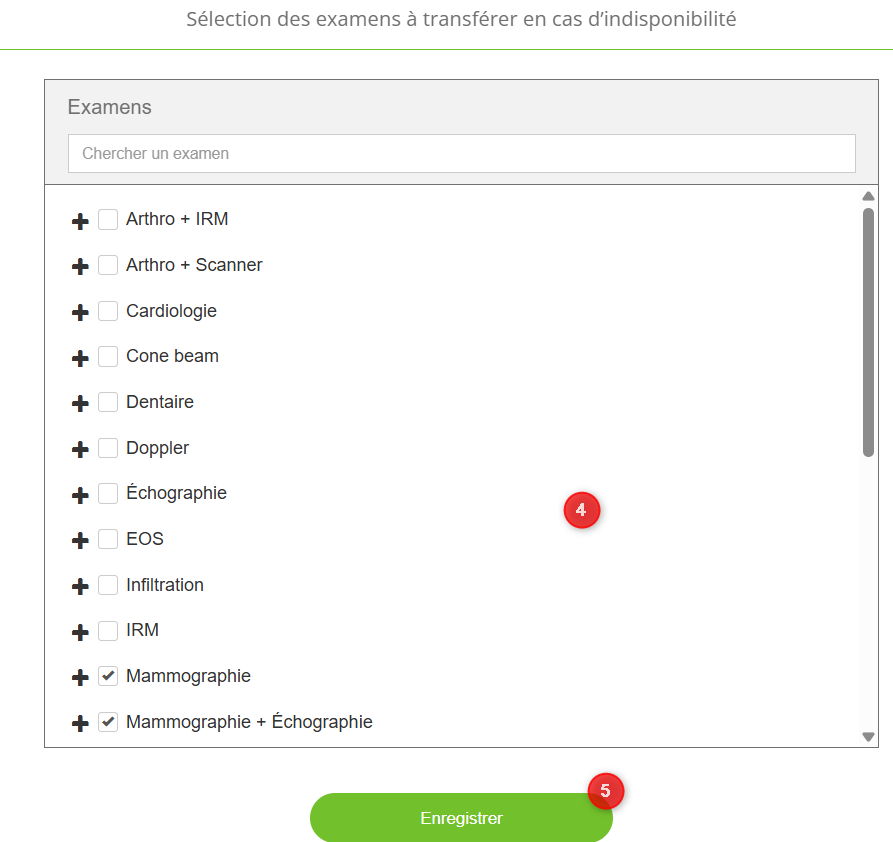This screenshot has width=893, height=842.
Task: Expand the Cardiologie exam group
Action: pyautogui.click(x=81, y=313)
